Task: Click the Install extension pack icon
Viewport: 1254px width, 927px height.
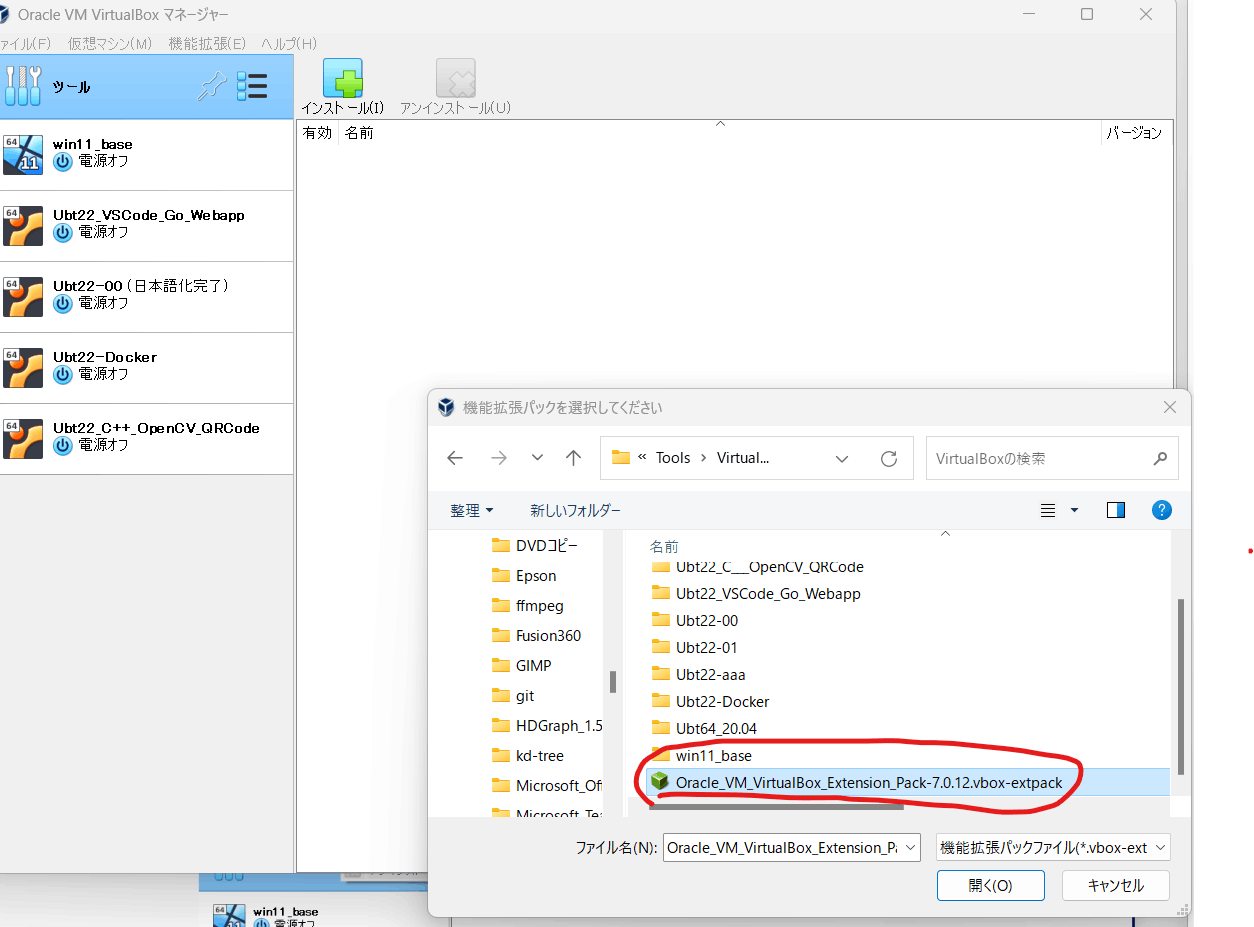Action: click(x=343, y=78)
